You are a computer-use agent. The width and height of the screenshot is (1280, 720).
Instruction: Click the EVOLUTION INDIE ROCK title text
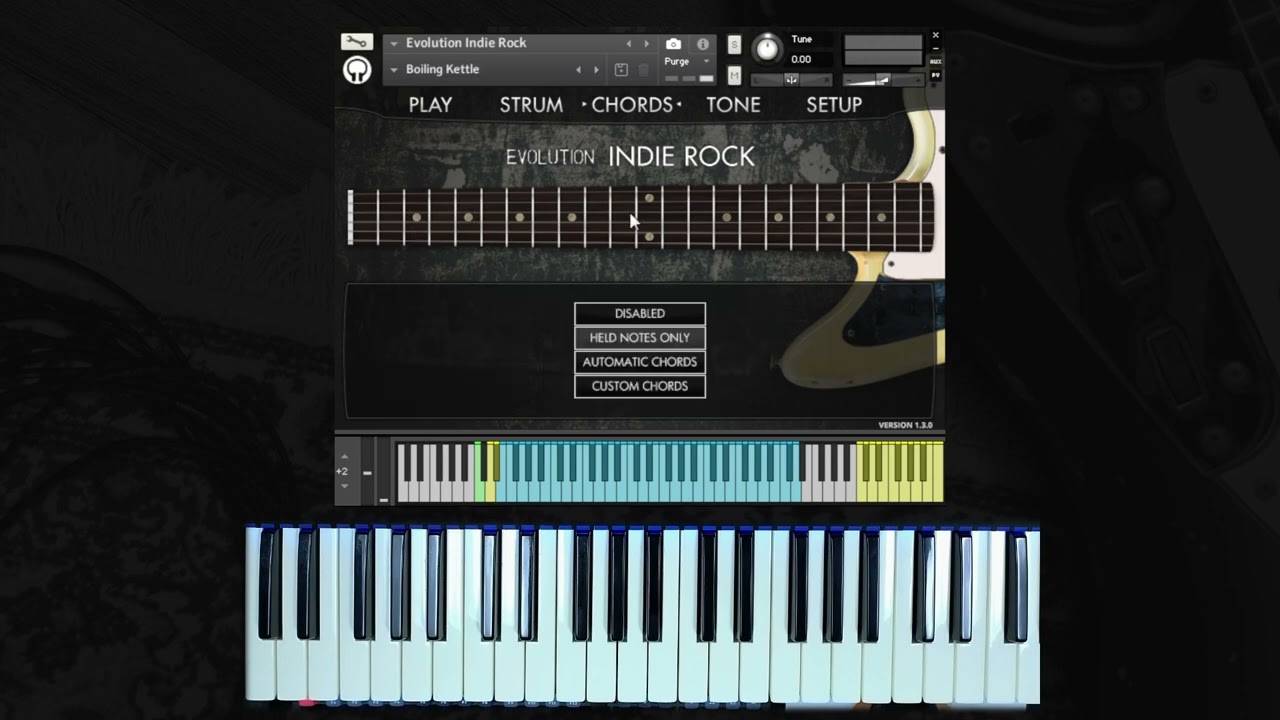coord(630,157)
